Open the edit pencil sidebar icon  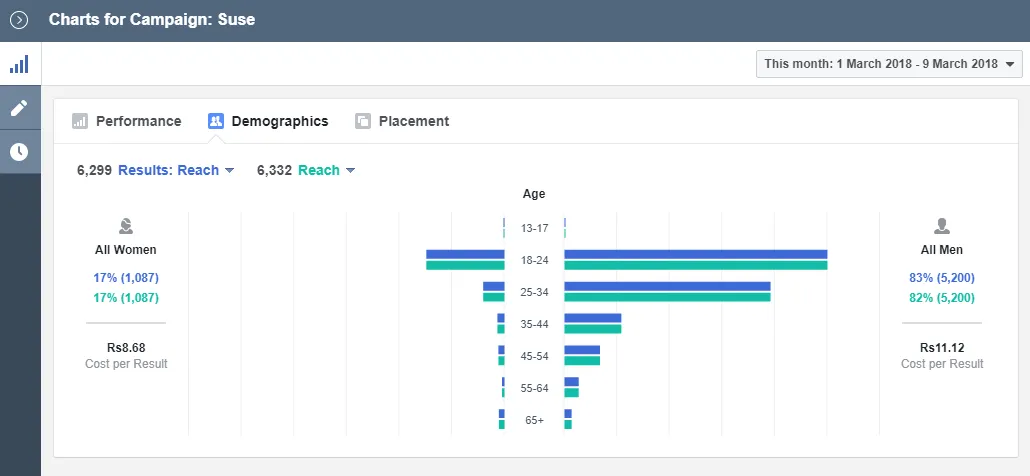pyautogui.click(x=20, y=108)
